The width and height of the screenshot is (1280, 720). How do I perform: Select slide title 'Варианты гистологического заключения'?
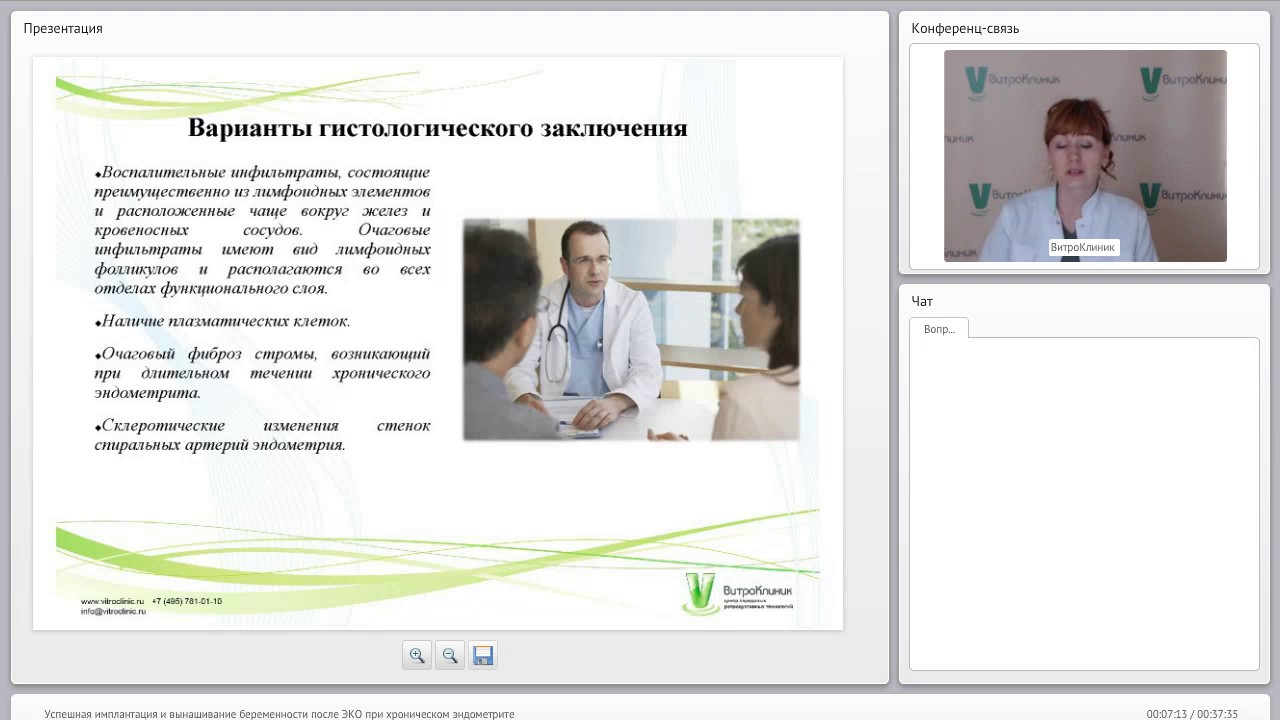coord(438,128)
